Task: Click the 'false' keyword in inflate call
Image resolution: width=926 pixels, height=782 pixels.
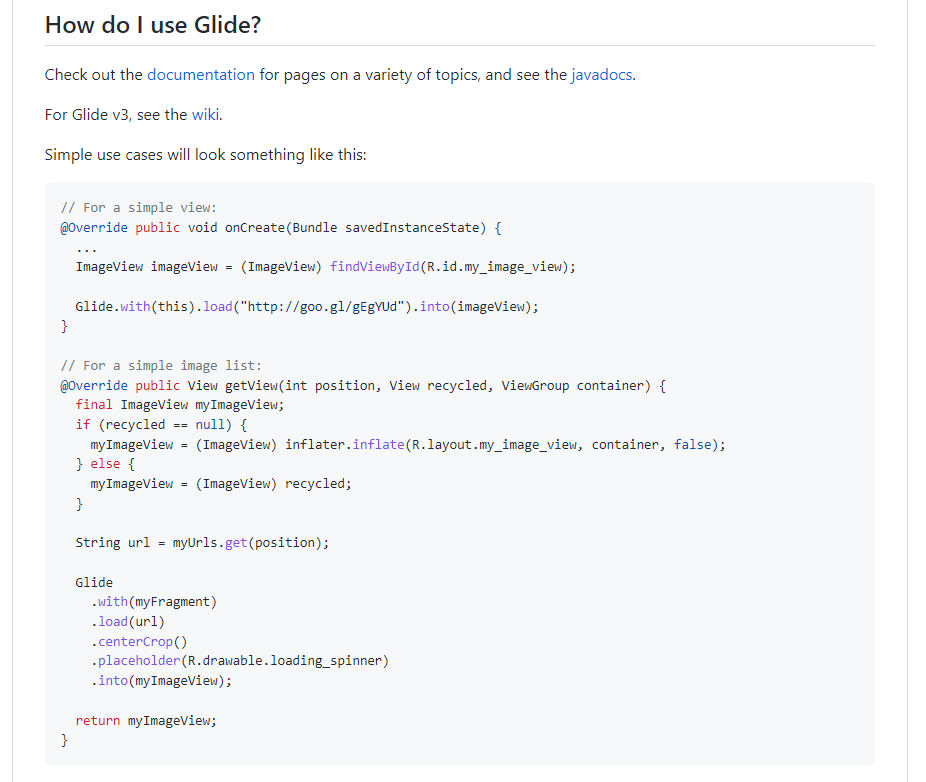Action: point(693,445)
